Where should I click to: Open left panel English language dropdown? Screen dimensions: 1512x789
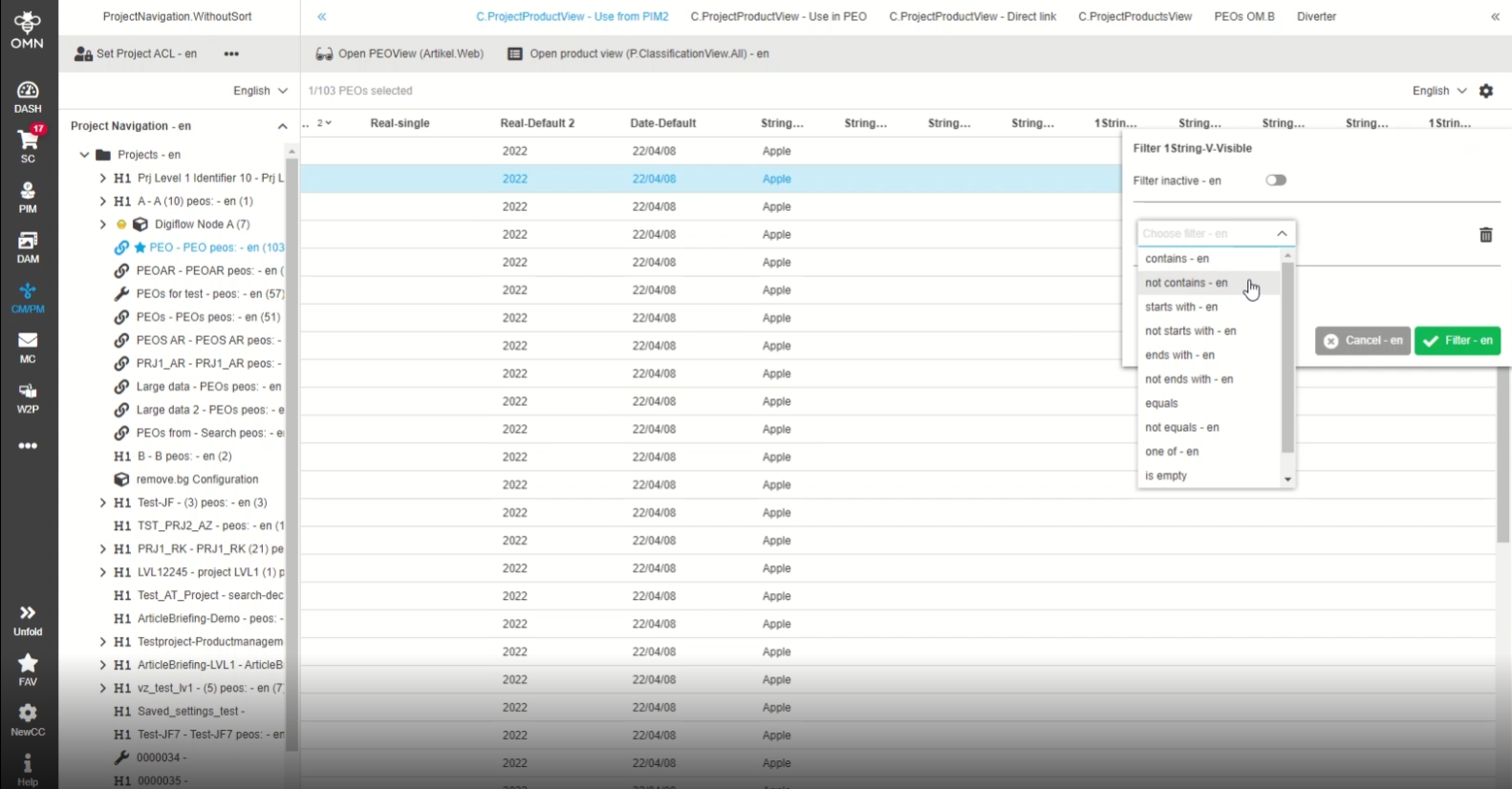coord(260,91)
